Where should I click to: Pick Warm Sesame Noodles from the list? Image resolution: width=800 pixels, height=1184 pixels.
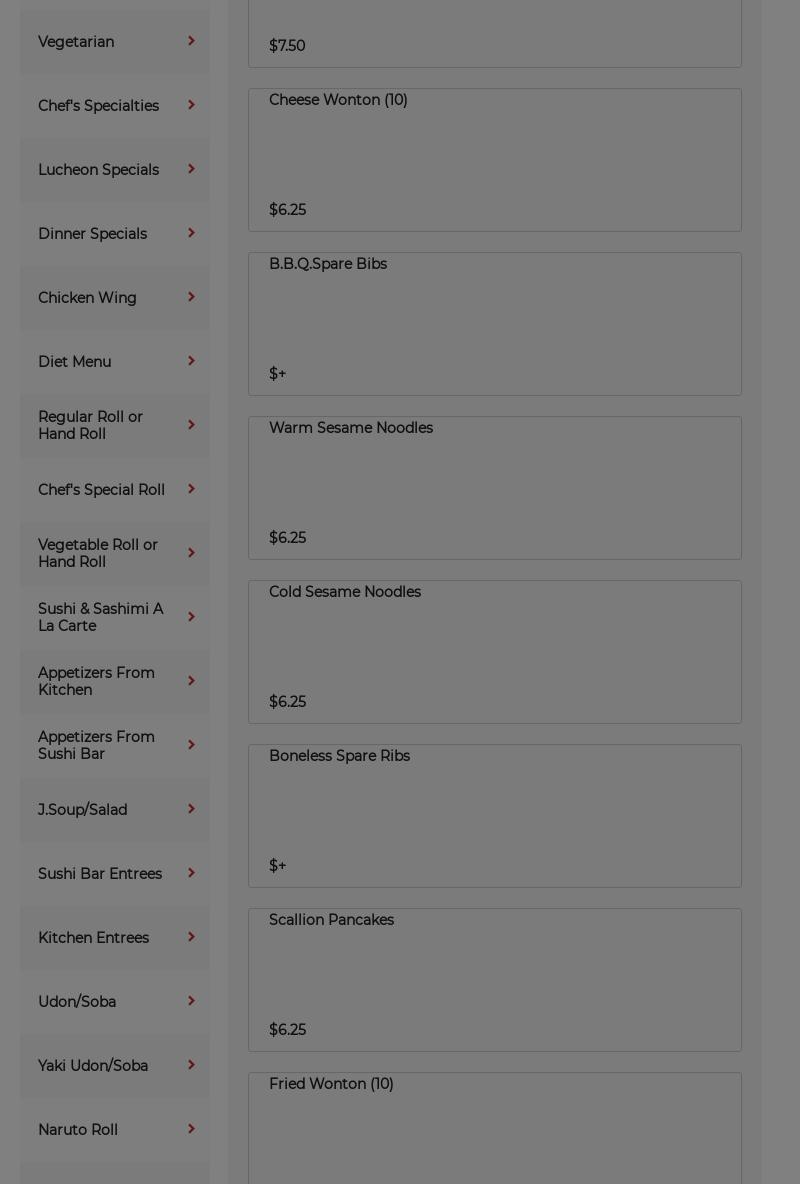click(495, 488)
